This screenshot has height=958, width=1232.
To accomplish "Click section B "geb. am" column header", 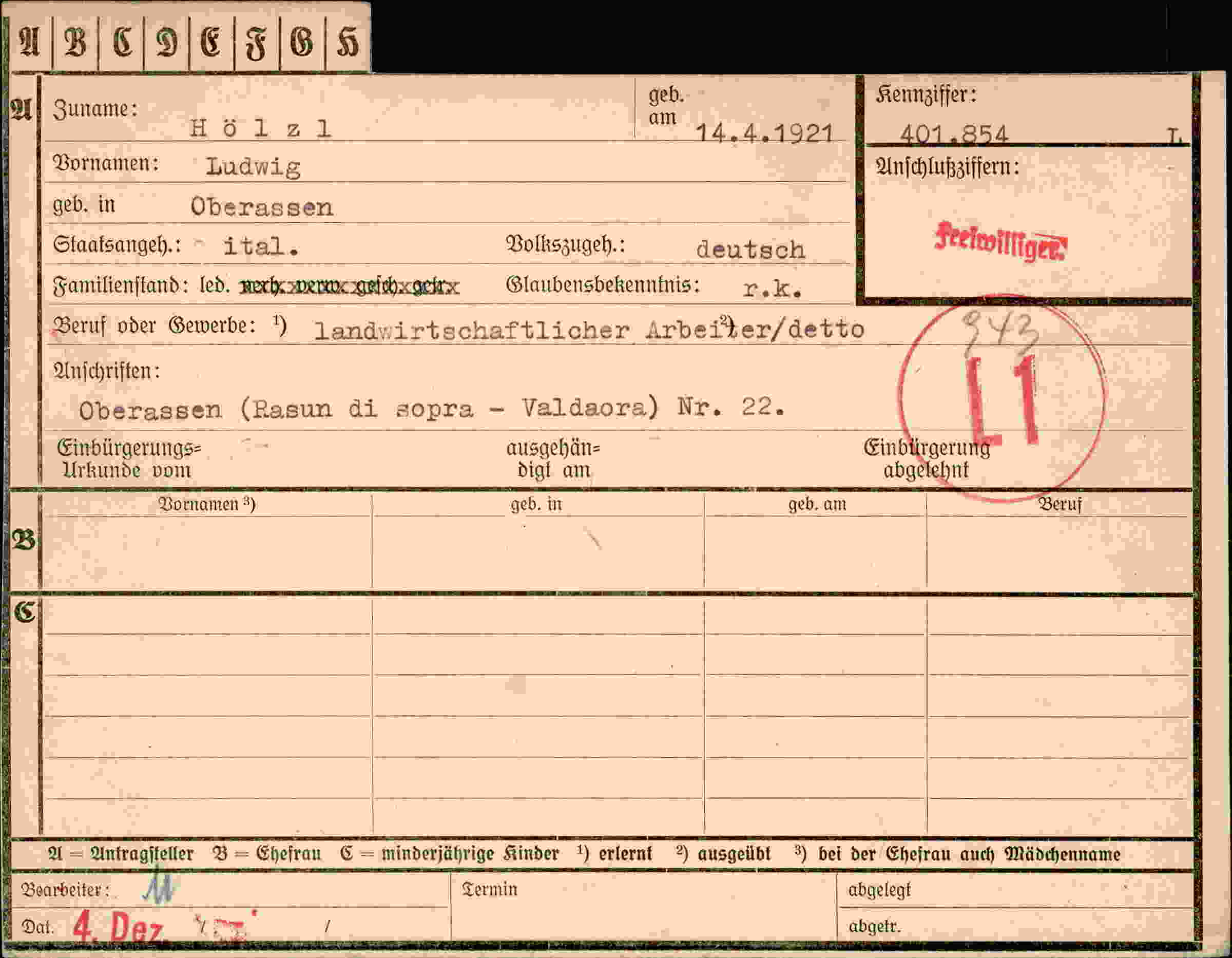I will [x=817, y=504].
